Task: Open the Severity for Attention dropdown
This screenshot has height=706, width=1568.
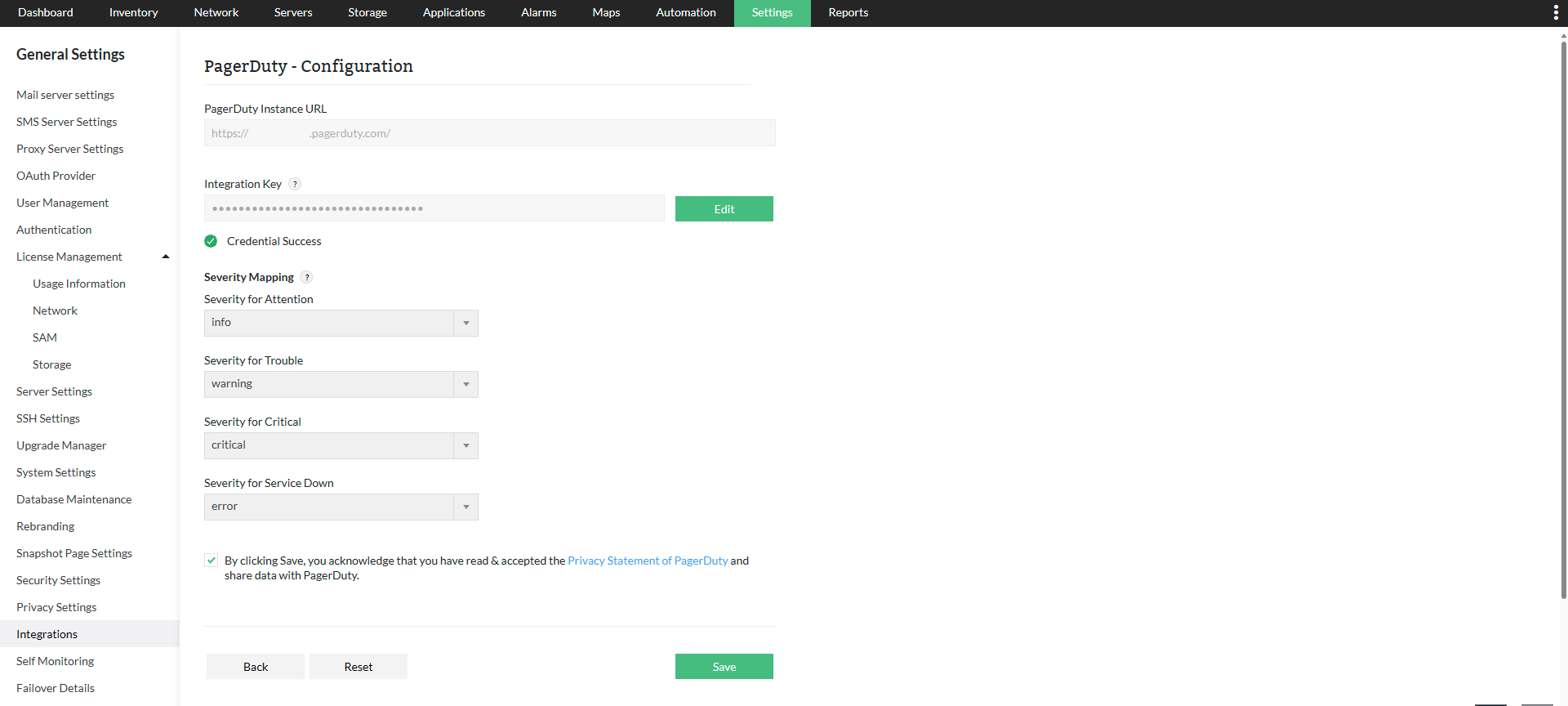Action: pos(341,323)
